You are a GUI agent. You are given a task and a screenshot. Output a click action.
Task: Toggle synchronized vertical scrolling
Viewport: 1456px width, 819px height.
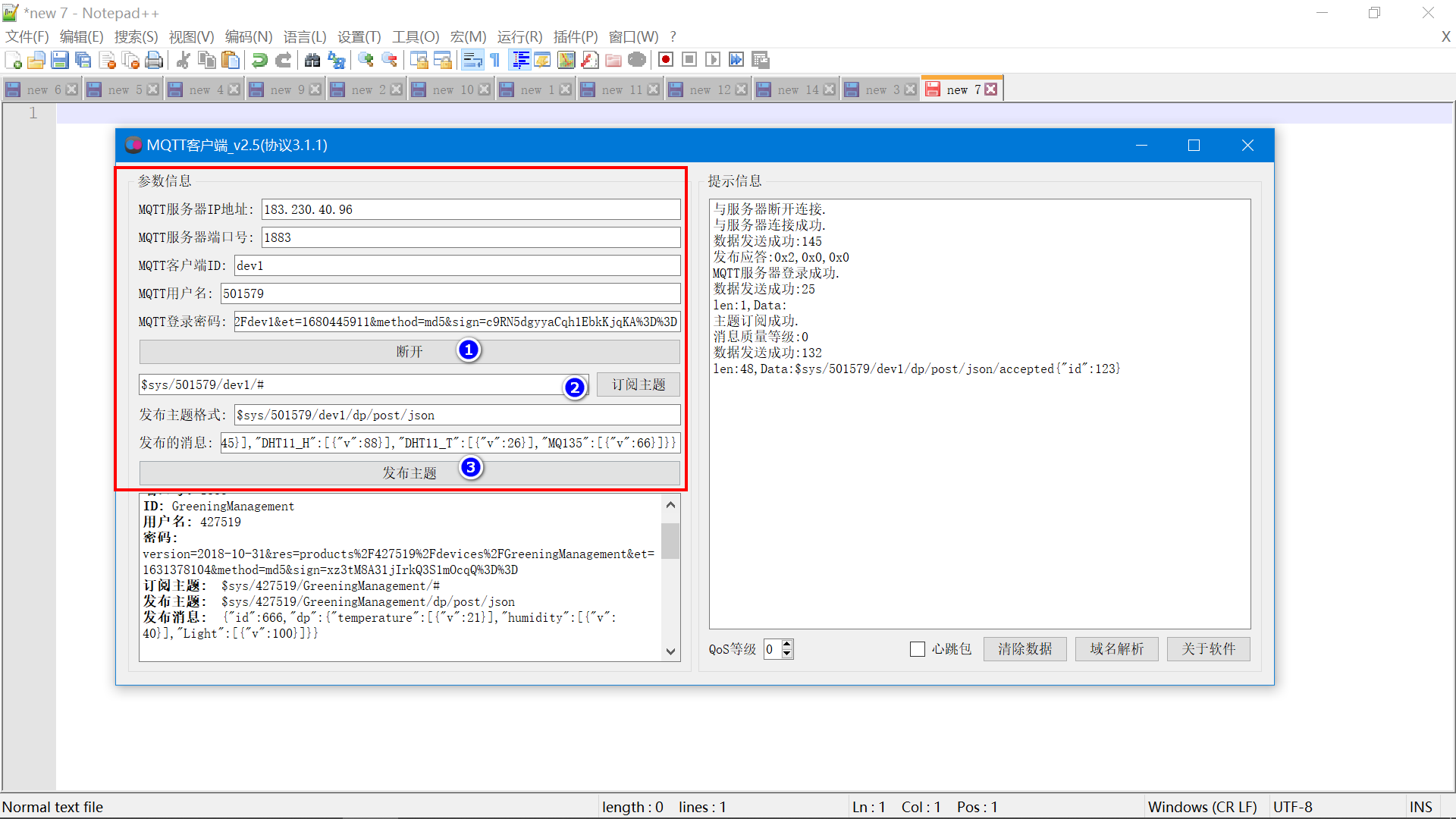419,60
